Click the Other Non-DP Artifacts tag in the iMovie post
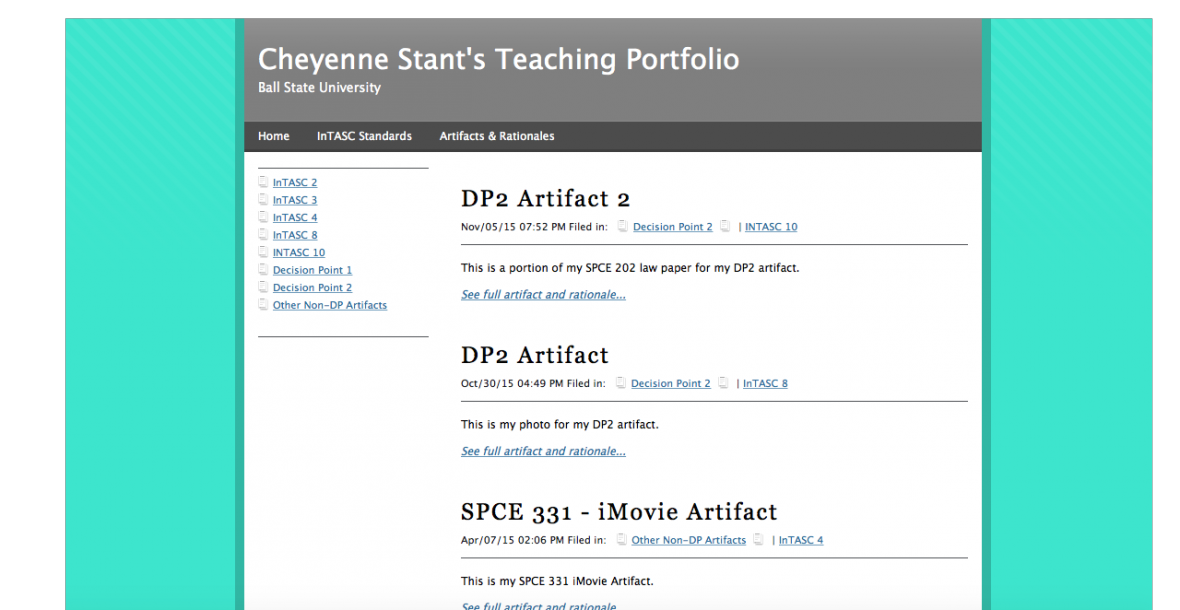Viewport: 1180px width, 610px height. [688, 540]
